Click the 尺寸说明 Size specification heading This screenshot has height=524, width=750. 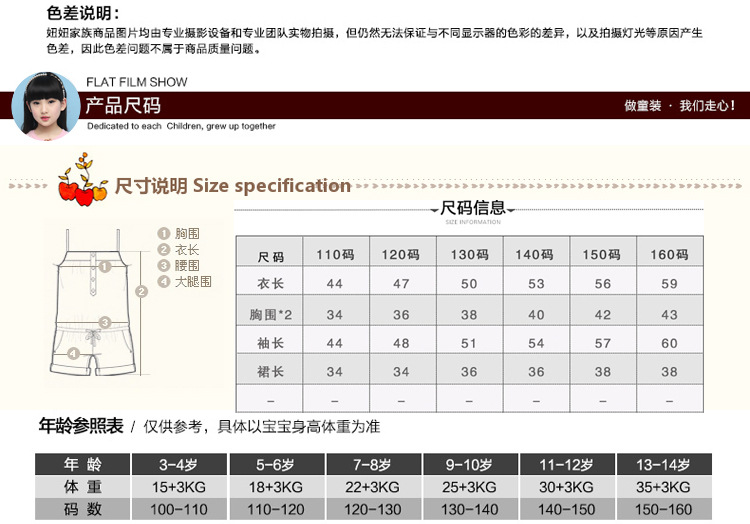(x=233, y=186)
